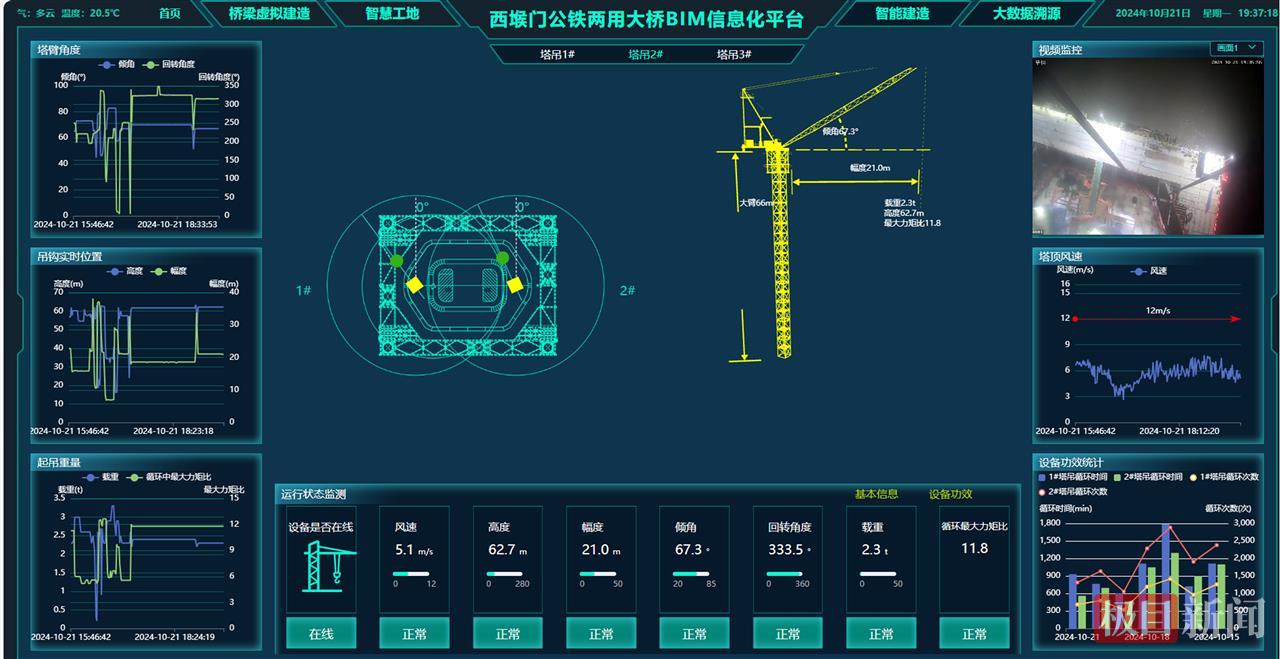Select the right yellow hook load square

point(514,285)
